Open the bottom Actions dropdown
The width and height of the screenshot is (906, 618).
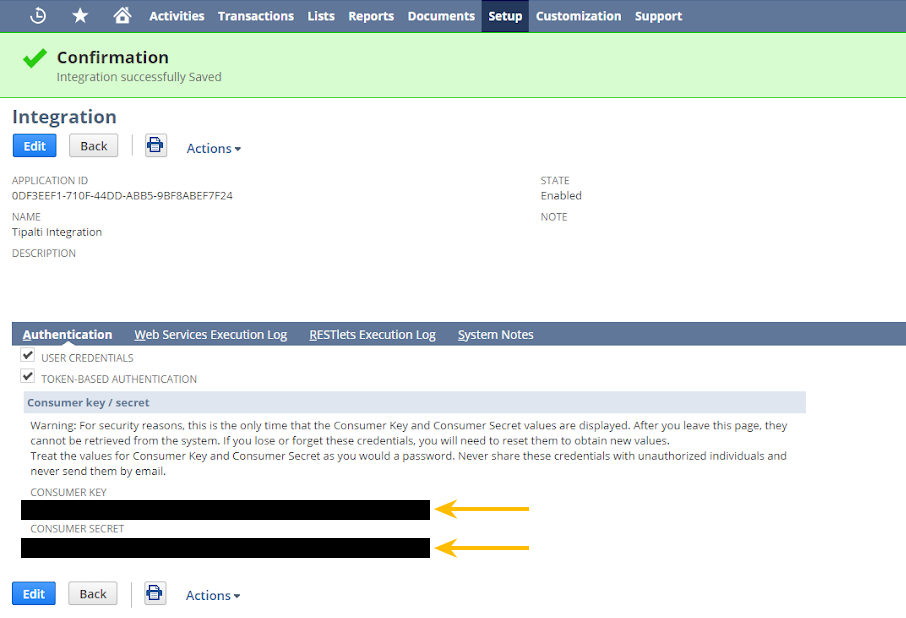point(213,595)
